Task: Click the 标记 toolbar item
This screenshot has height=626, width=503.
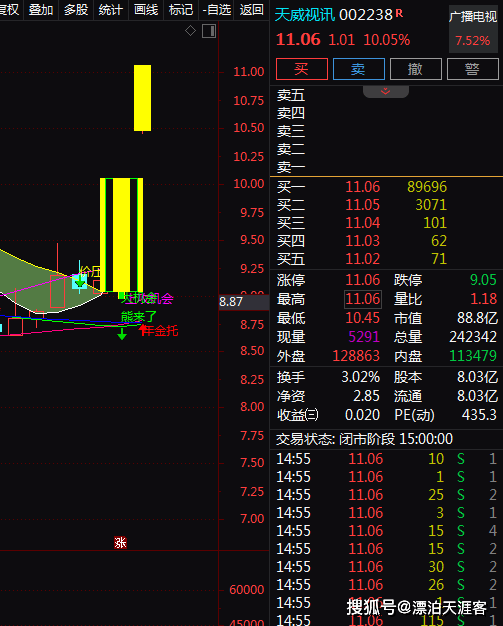Action: pos(181,9)
